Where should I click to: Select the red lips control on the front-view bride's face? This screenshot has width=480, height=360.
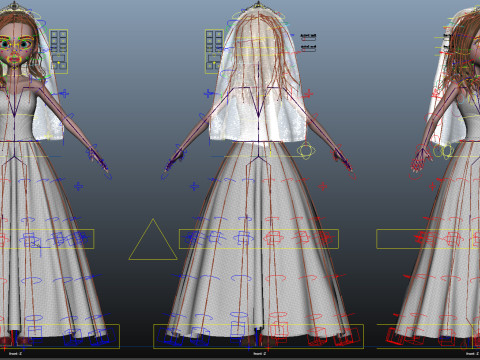[x=14, y=60]
